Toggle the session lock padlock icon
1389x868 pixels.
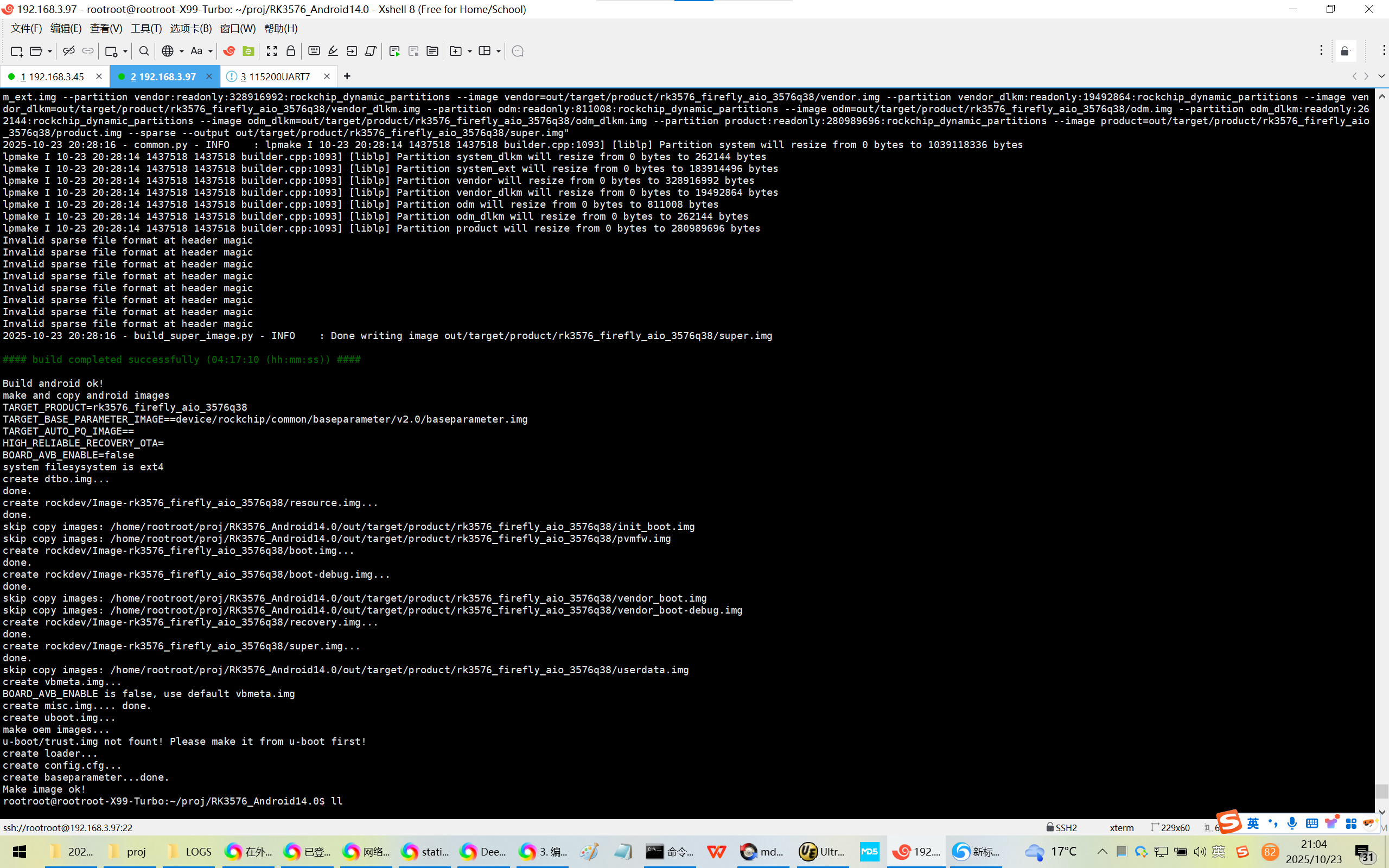pyautogui.click(x=290, y=51)
